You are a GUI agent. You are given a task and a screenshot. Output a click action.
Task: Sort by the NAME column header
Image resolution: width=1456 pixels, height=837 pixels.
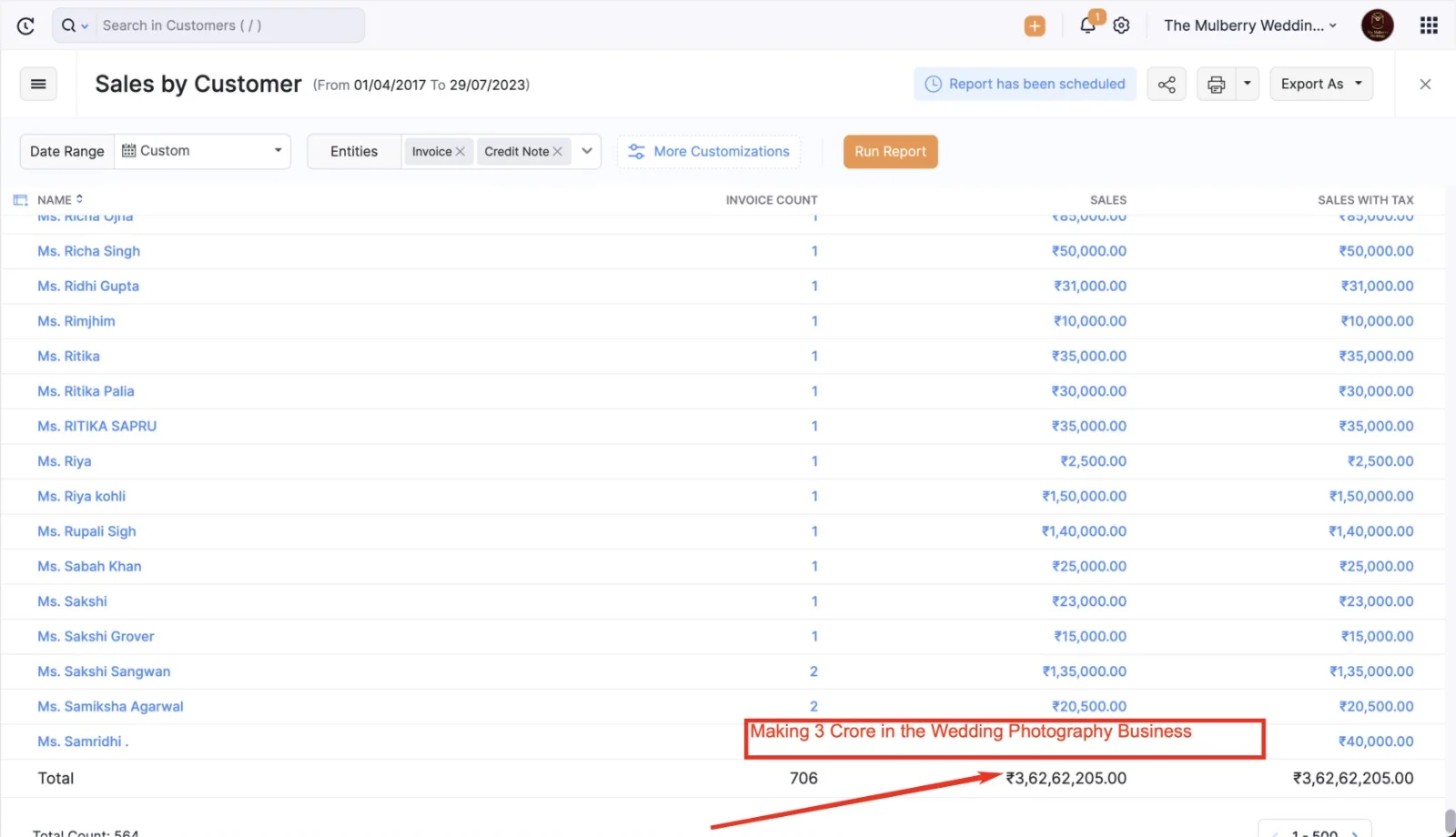click(55, 200)
